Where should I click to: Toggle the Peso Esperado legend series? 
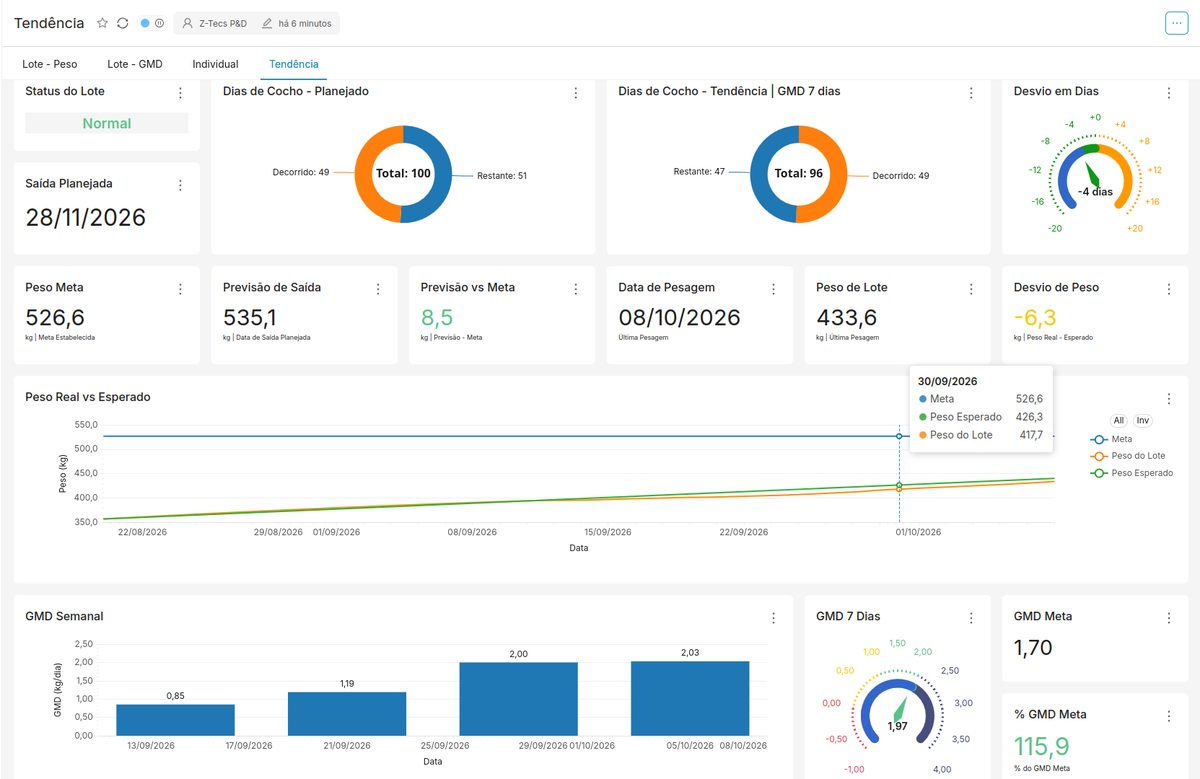(x=1132, y=473)
